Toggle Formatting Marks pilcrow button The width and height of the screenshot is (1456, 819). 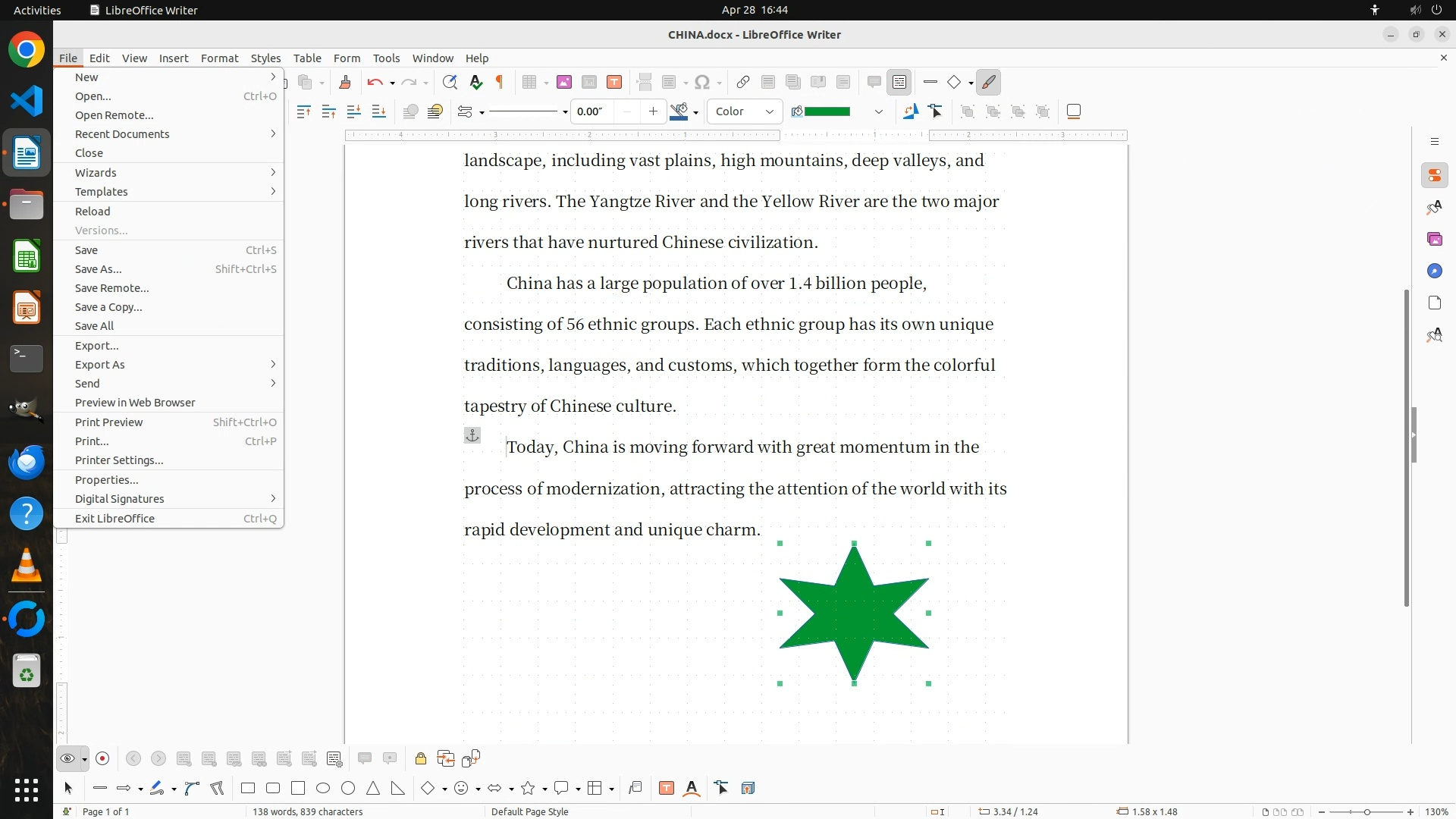coord(500,83)
